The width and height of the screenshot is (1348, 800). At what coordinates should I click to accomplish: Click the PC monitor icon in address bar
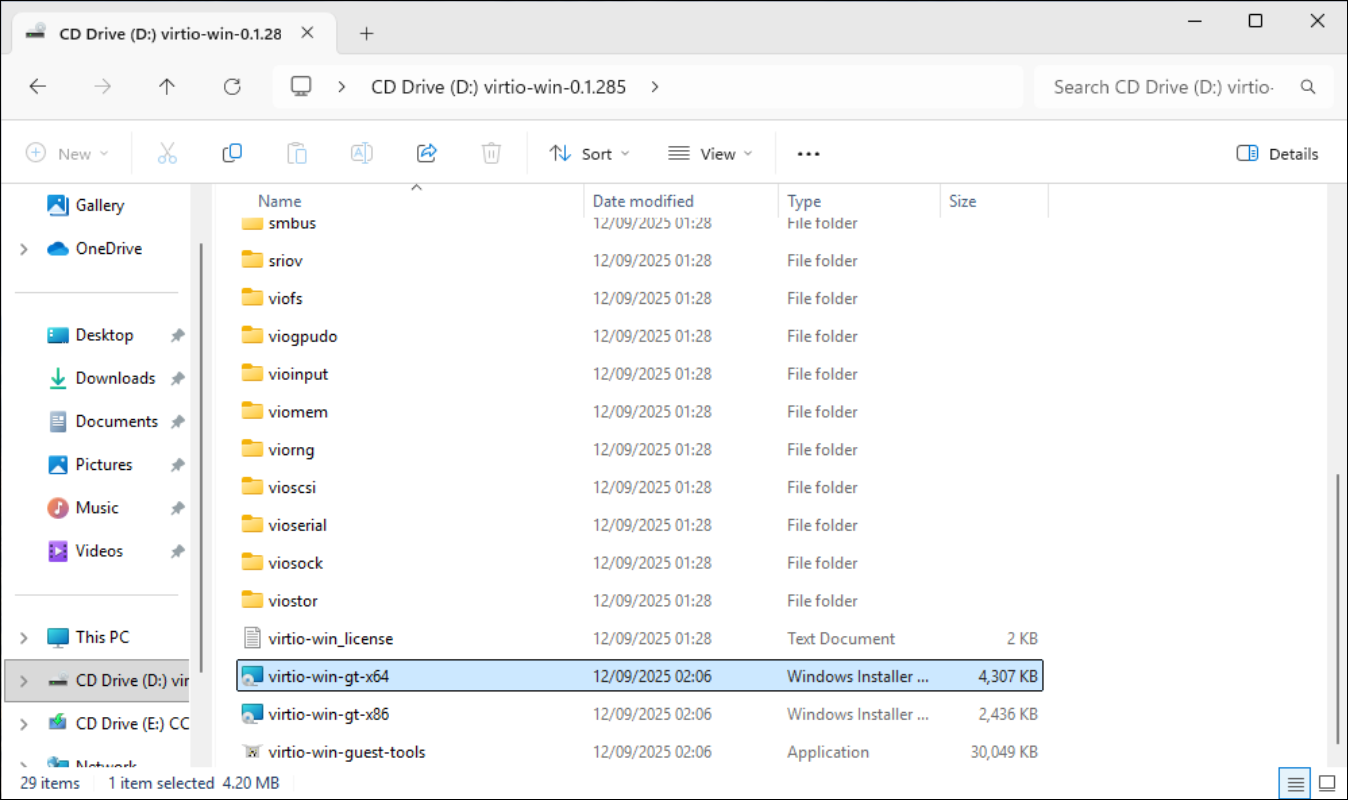(301, 87)
